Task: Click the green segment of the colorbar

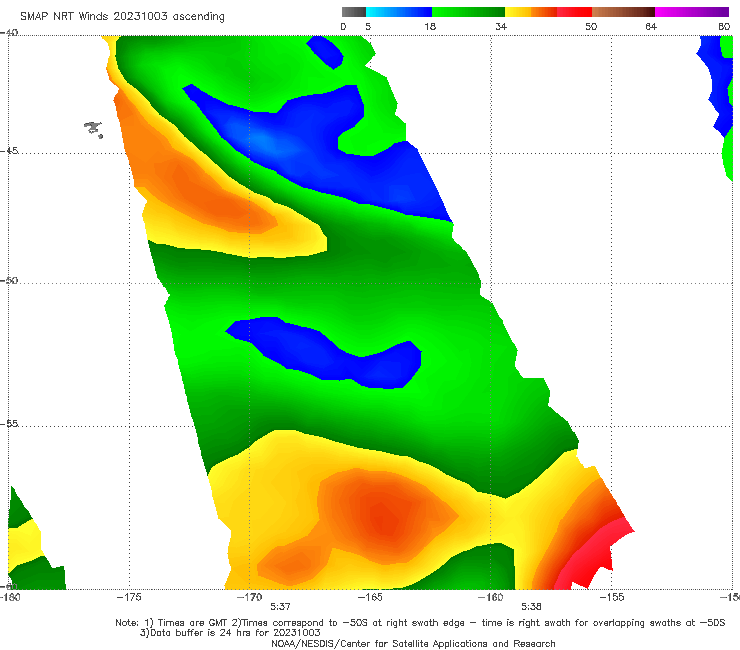Action: 468,12
